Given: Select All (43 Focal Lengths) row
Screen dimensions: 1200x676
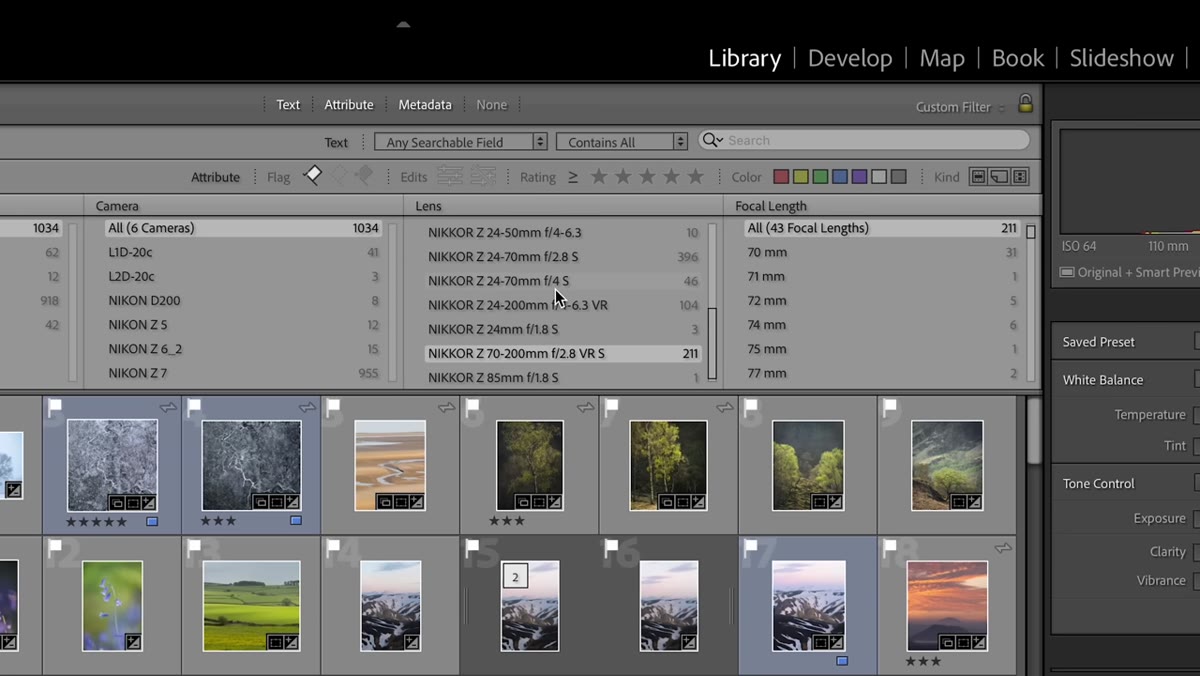Looking at the screenshot, I should [x=881, y=228].
